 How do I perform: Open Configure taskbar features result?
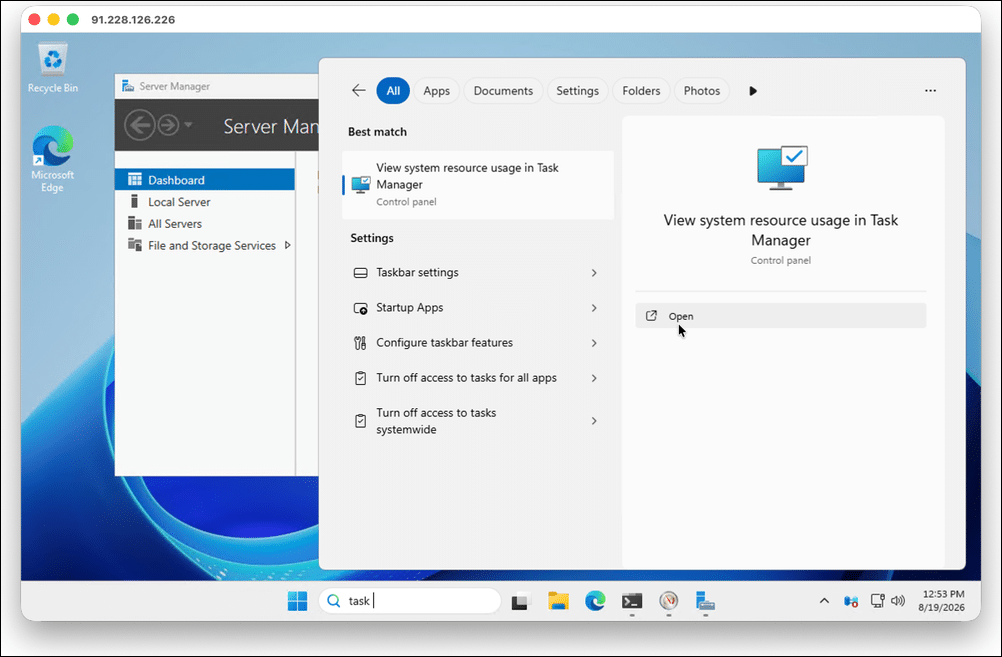click(478, 343)
